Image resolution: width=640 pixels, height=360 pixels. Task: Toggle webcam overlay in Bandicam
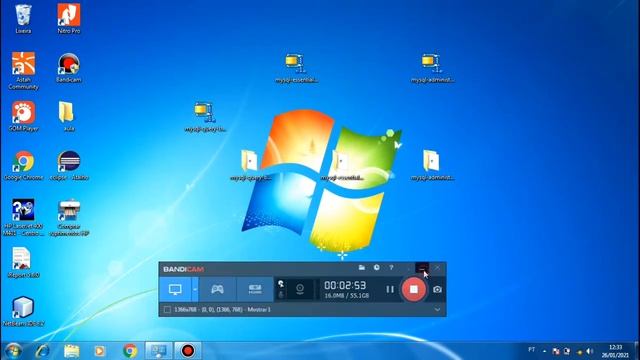(300, 289)
